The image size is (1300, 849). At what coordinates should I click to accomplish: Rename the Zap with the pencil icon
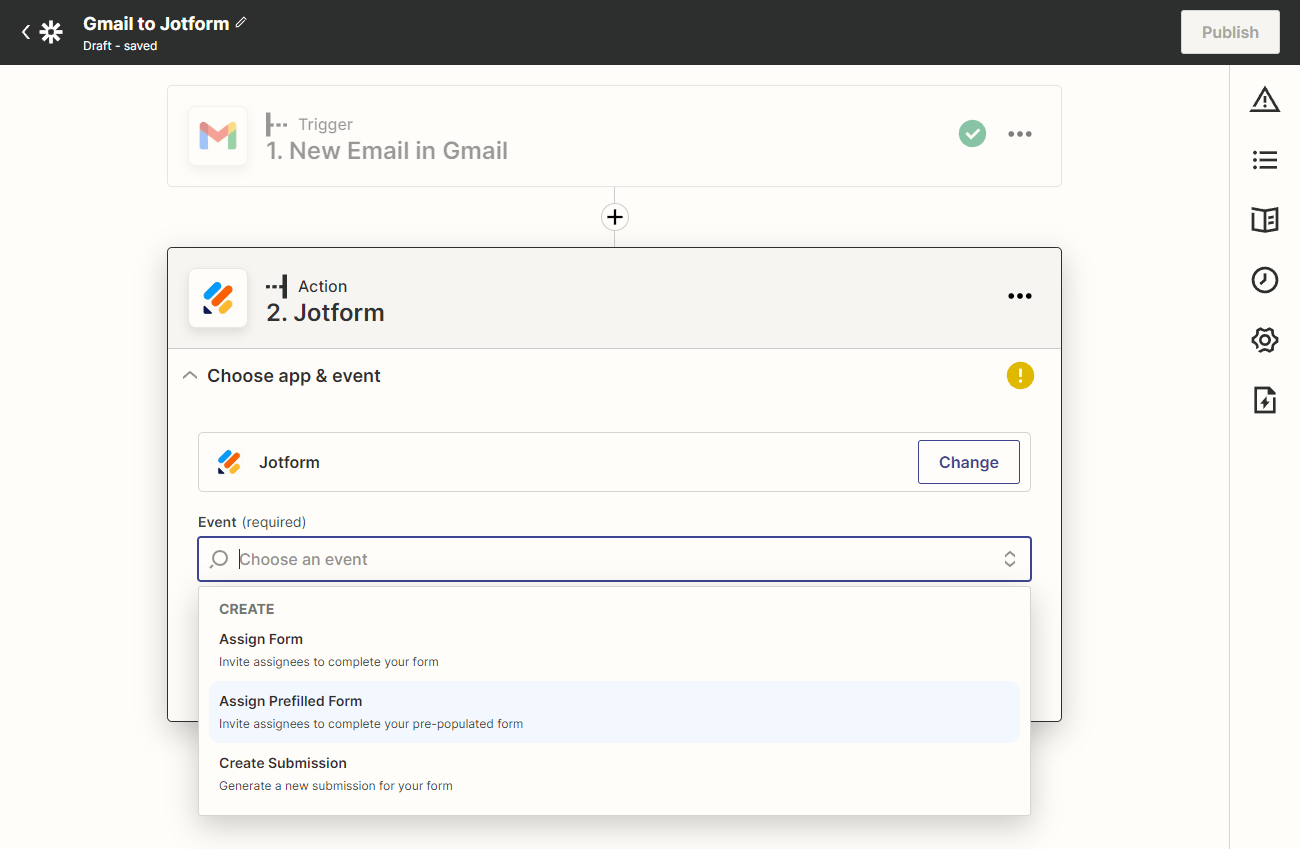(241, 23)
